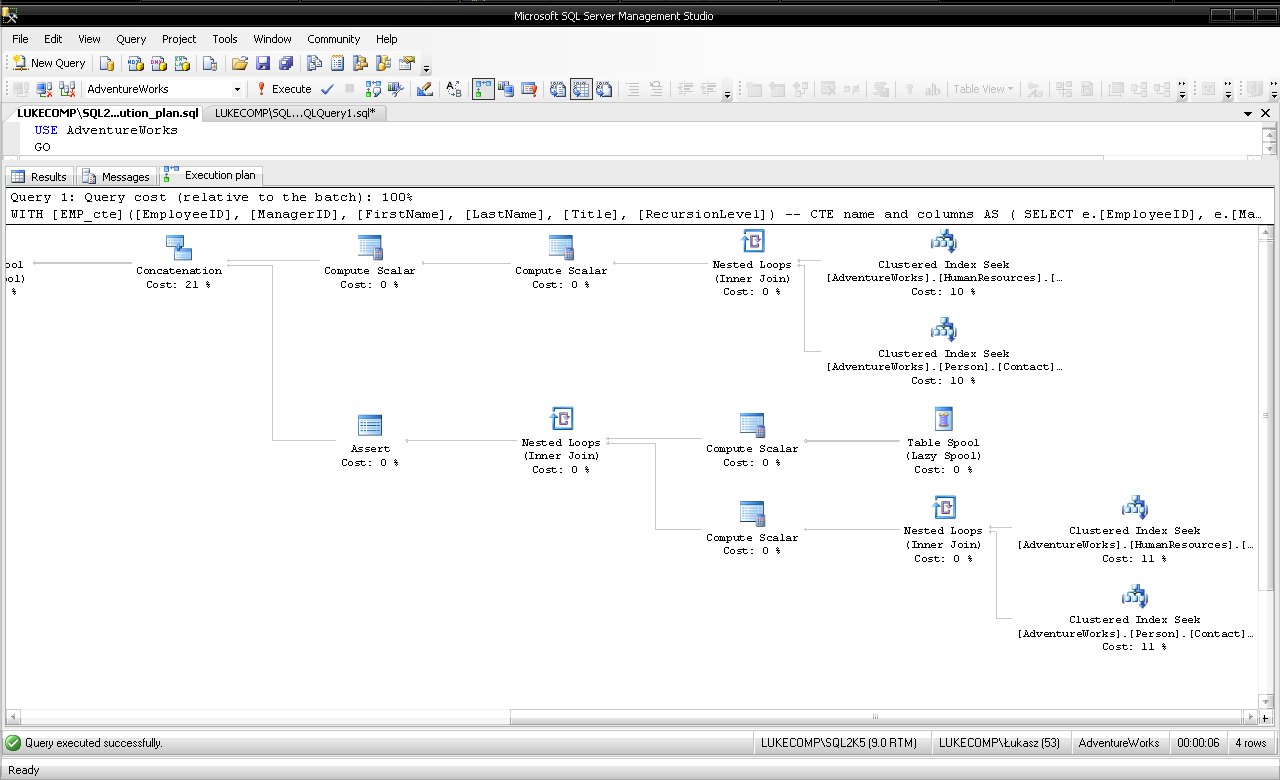
Task: Open the Window menu
Action: click(x=272, y=39)
